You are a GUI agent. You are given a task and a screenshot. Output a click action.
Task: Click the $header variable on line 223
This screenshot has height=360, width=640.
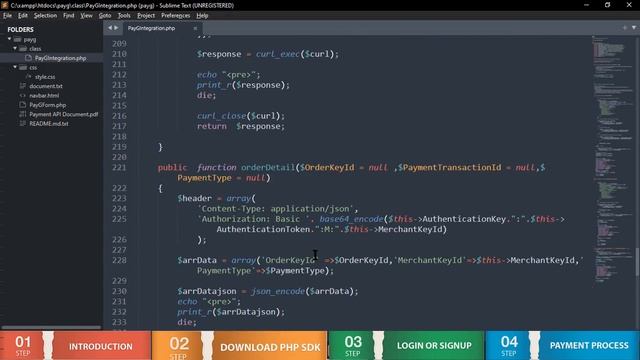click(194, 198)
